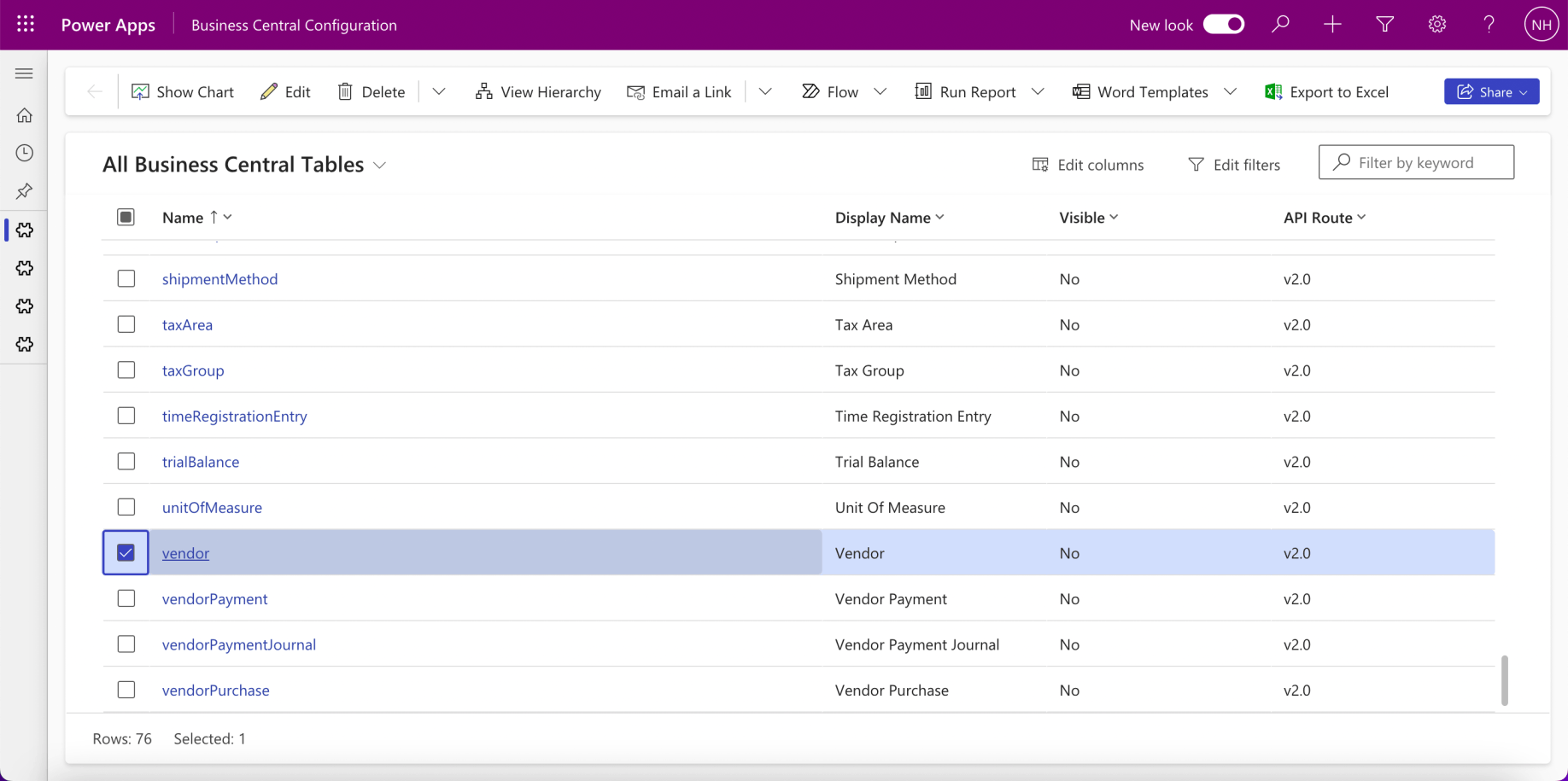Click the Share button
The width and height of the screenshot is (1568, 781).
coord(1484,91)
